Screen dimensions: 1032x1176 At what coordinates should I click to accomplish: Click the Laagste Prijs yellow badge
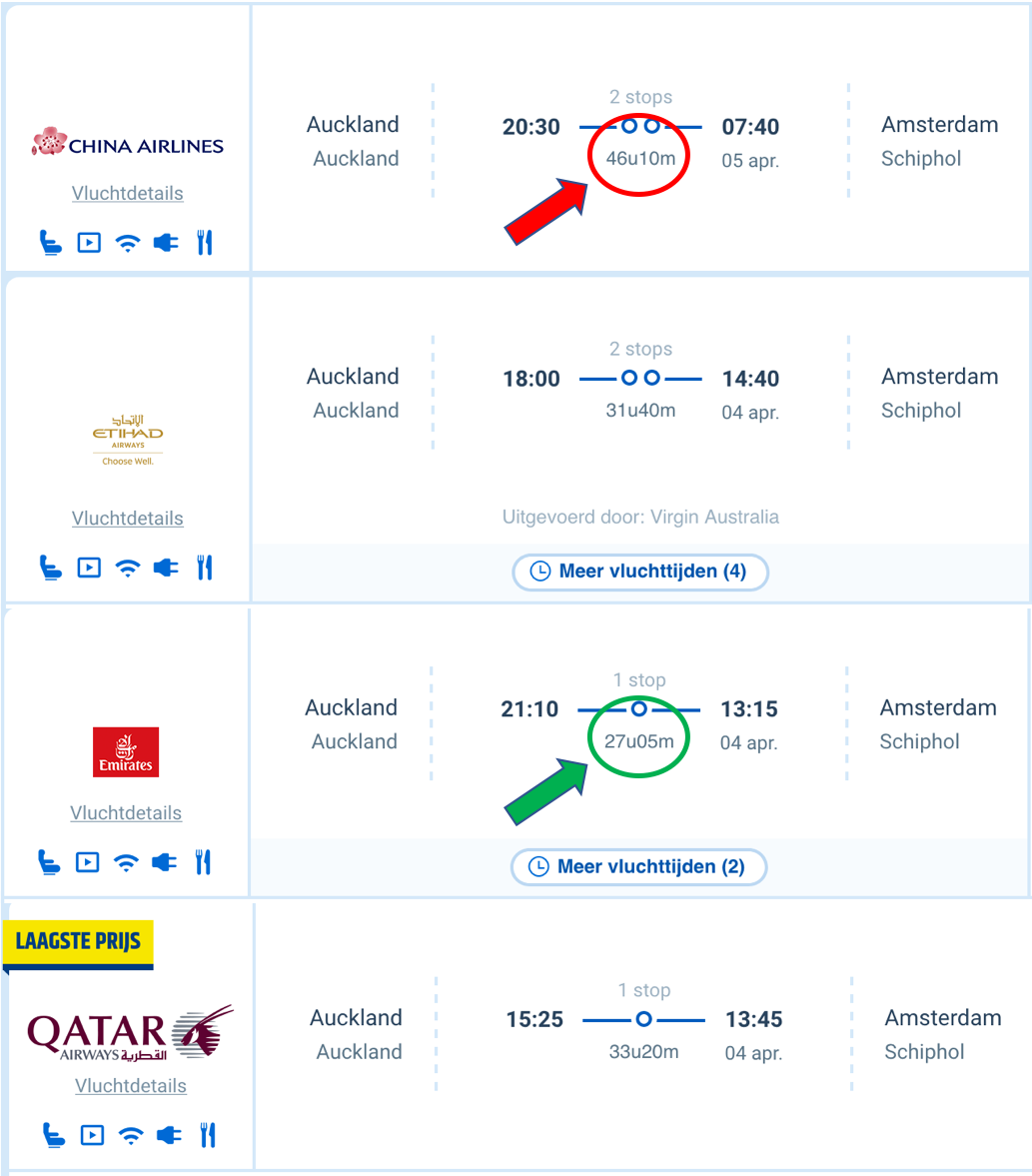coord(78,942)
